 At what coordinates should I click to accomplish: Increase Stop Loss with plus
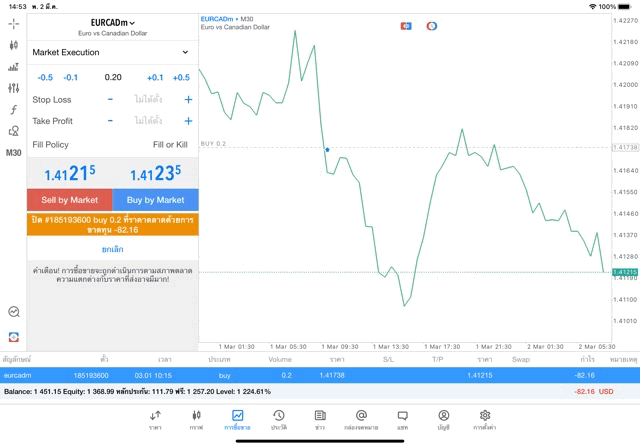coord(188,99)
